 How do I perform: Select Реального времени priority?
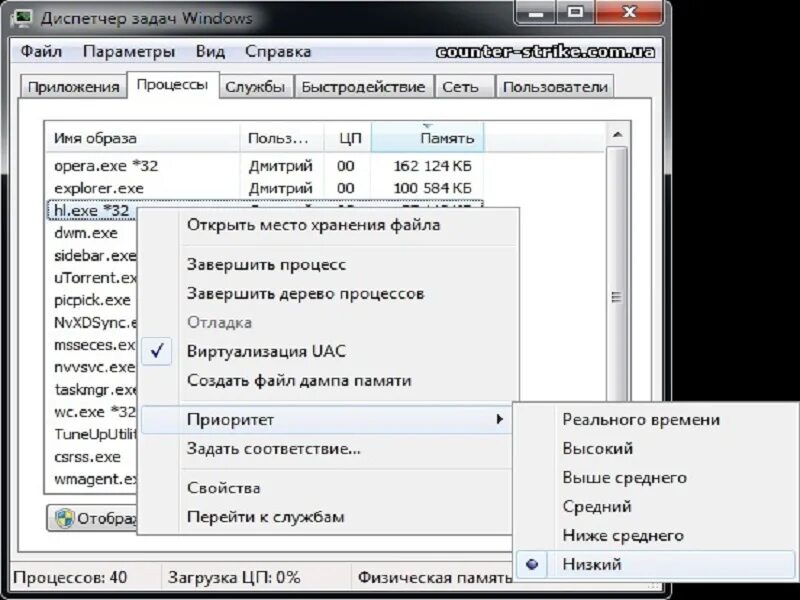point(641,419)
